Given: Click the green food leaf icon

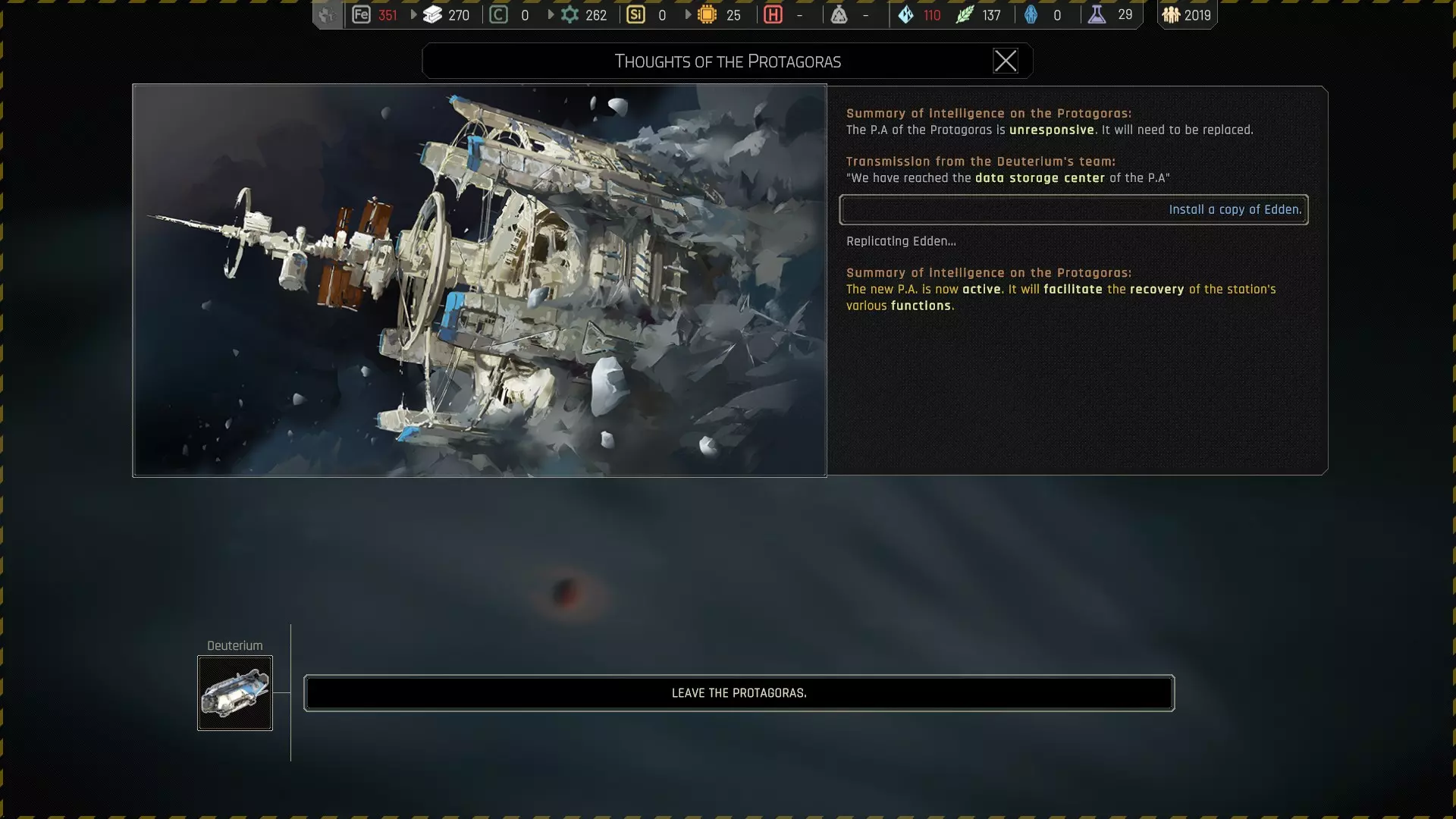Looking at the screenshot, I should pyautogui.click(x=964, y=14).
